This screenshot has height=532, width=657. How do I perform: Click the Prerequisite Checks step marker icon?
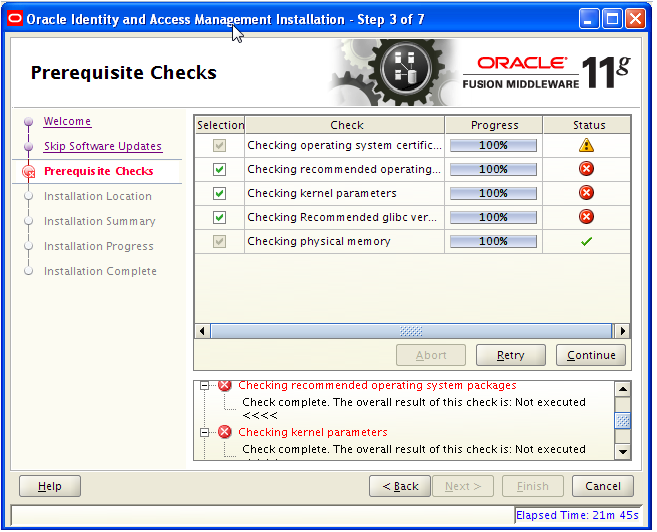pyautogui.click(x=28, y=172)
